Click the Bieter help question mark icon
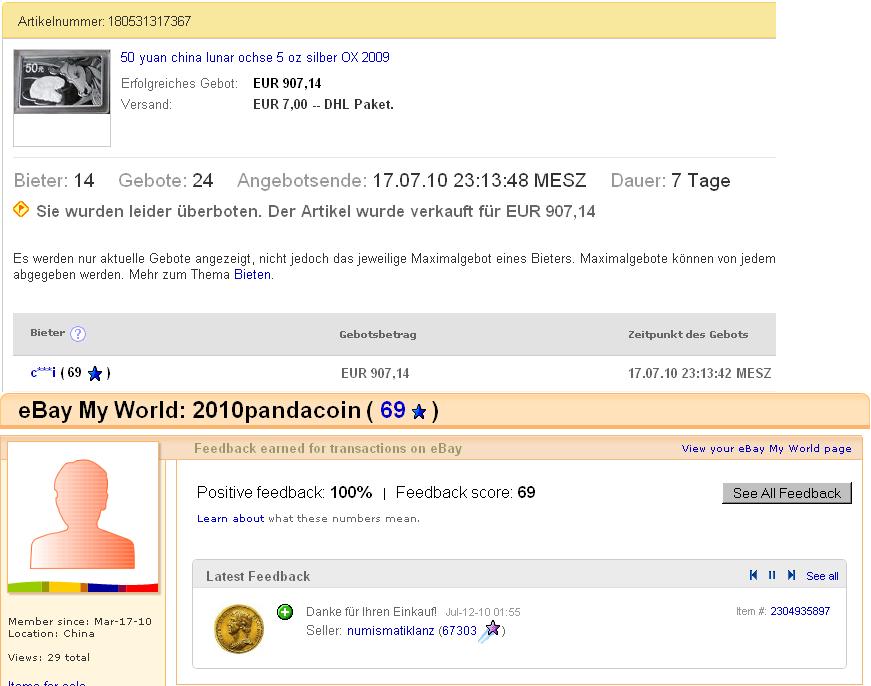This screenshot has width=871, height=686. coord(78,334)
